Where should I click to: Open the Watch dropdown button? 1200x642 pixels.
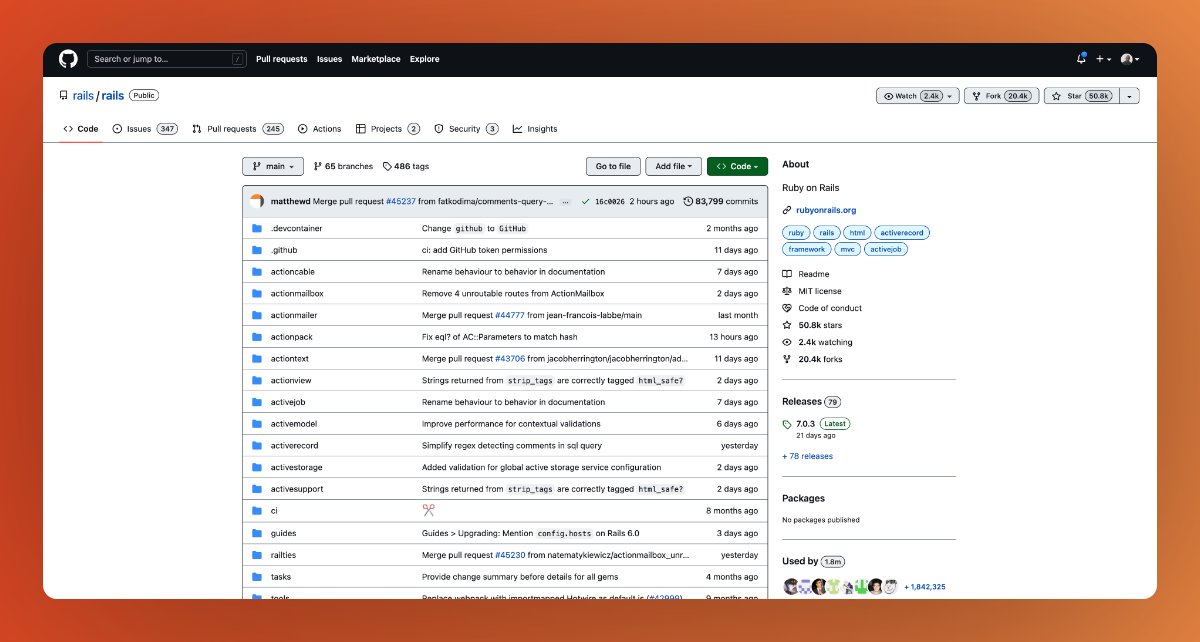click(x=917, y=96)
